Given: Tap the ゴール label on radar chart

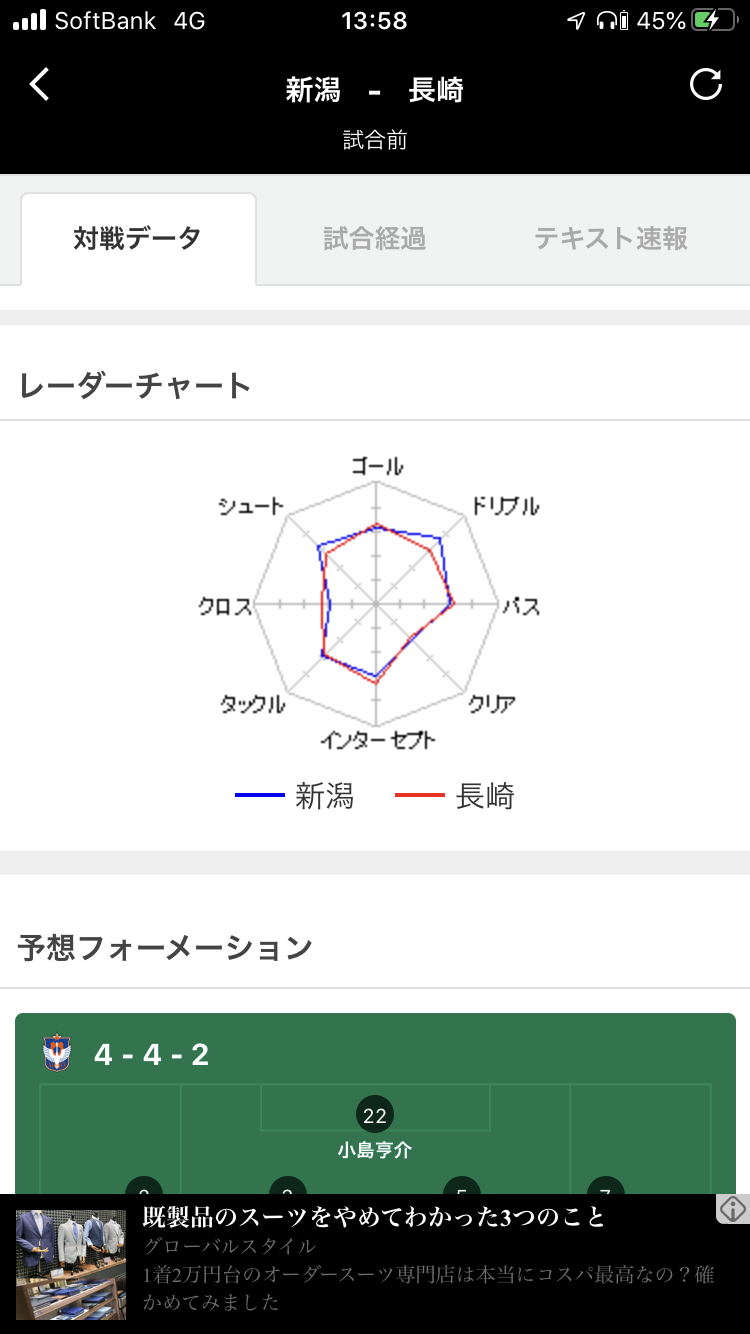Looking at the screenshot, I should pos(377,466).
